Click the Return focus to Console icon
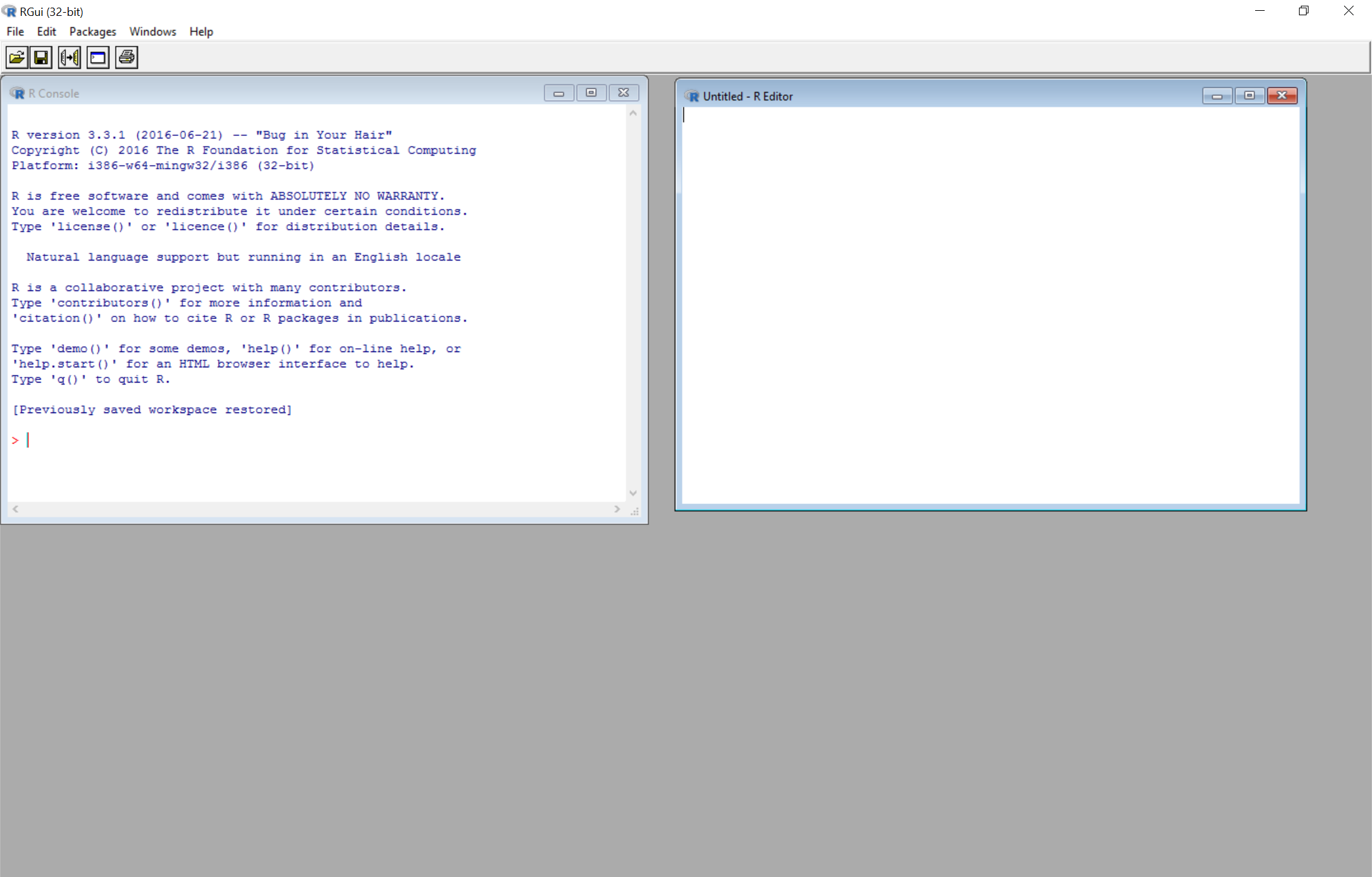Screen dimensions: 1372x877 [98, 58]
